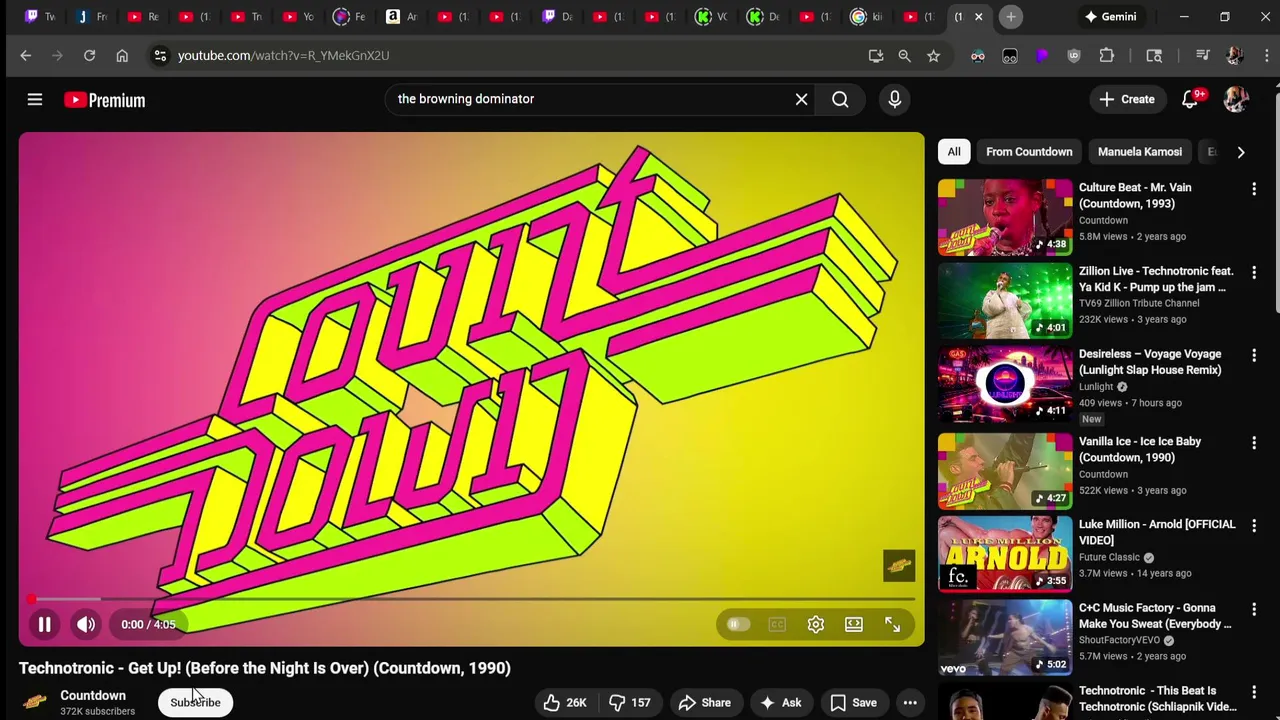Open Gemini in Chrome
The image size is (1280, 720).
pyautogui.click(x=1111, y=17)
